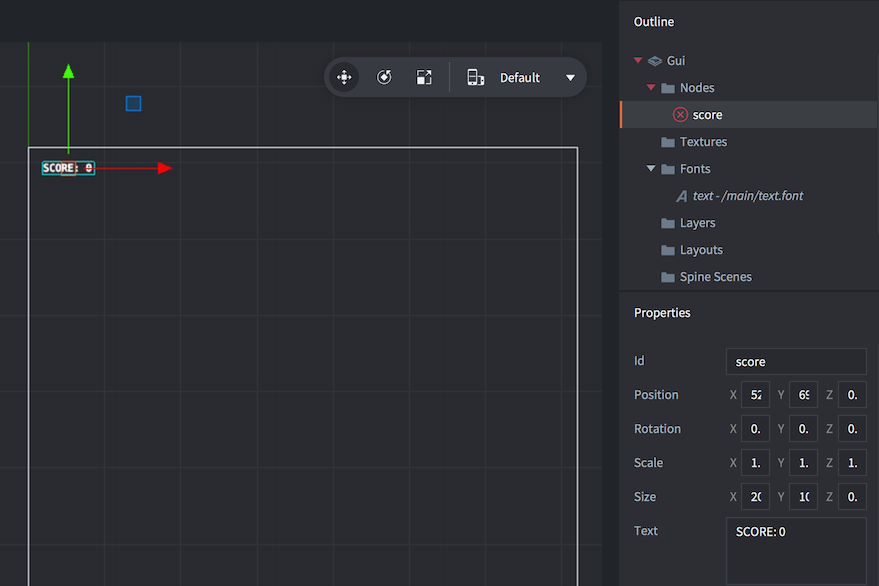Select the Rotate tool in toolbar
This screenshot has width=879, height=586.
tap(384, 78)
